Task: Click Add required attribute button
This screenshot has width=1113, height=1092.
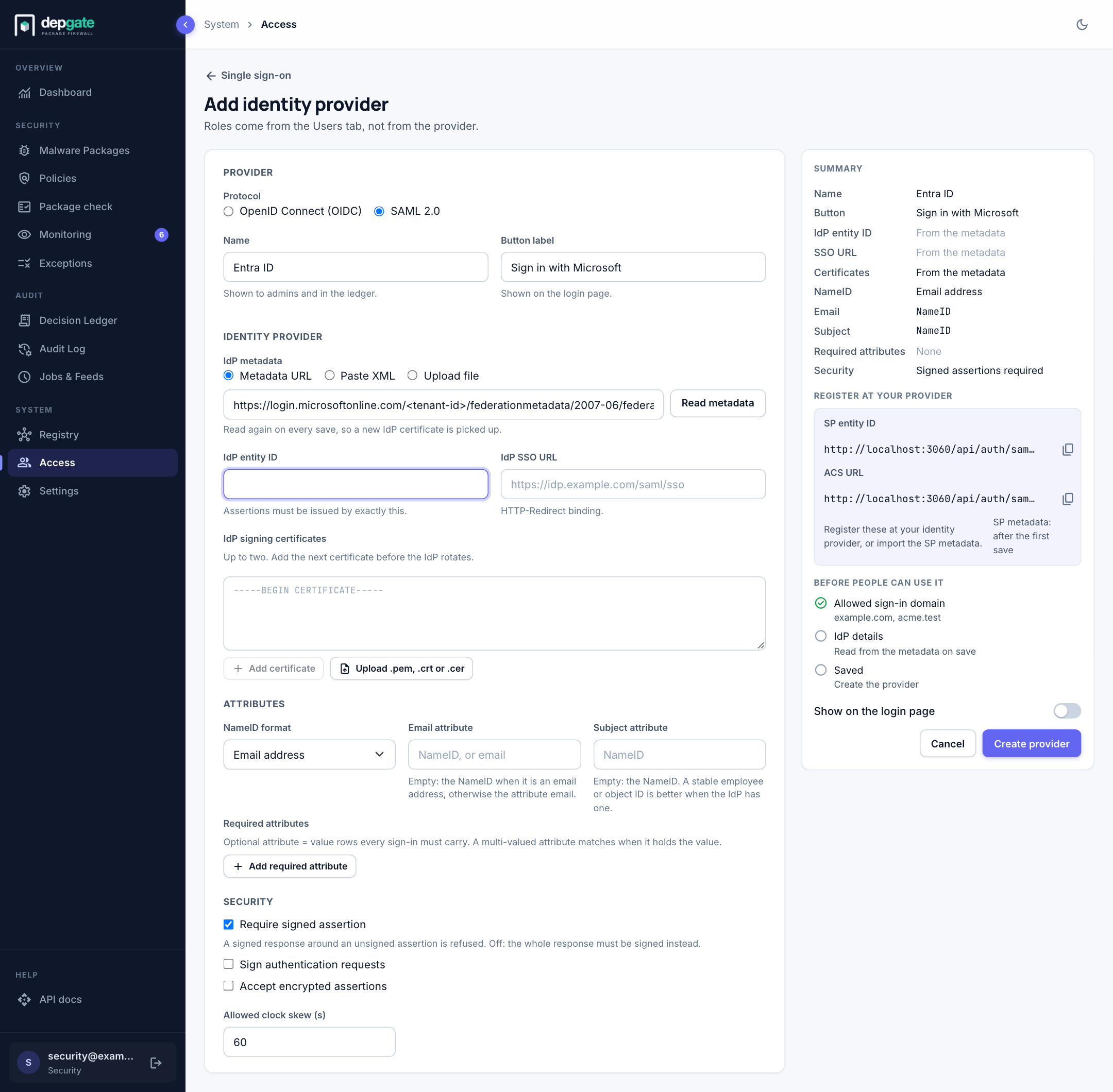Action: [x=290, y=866]
